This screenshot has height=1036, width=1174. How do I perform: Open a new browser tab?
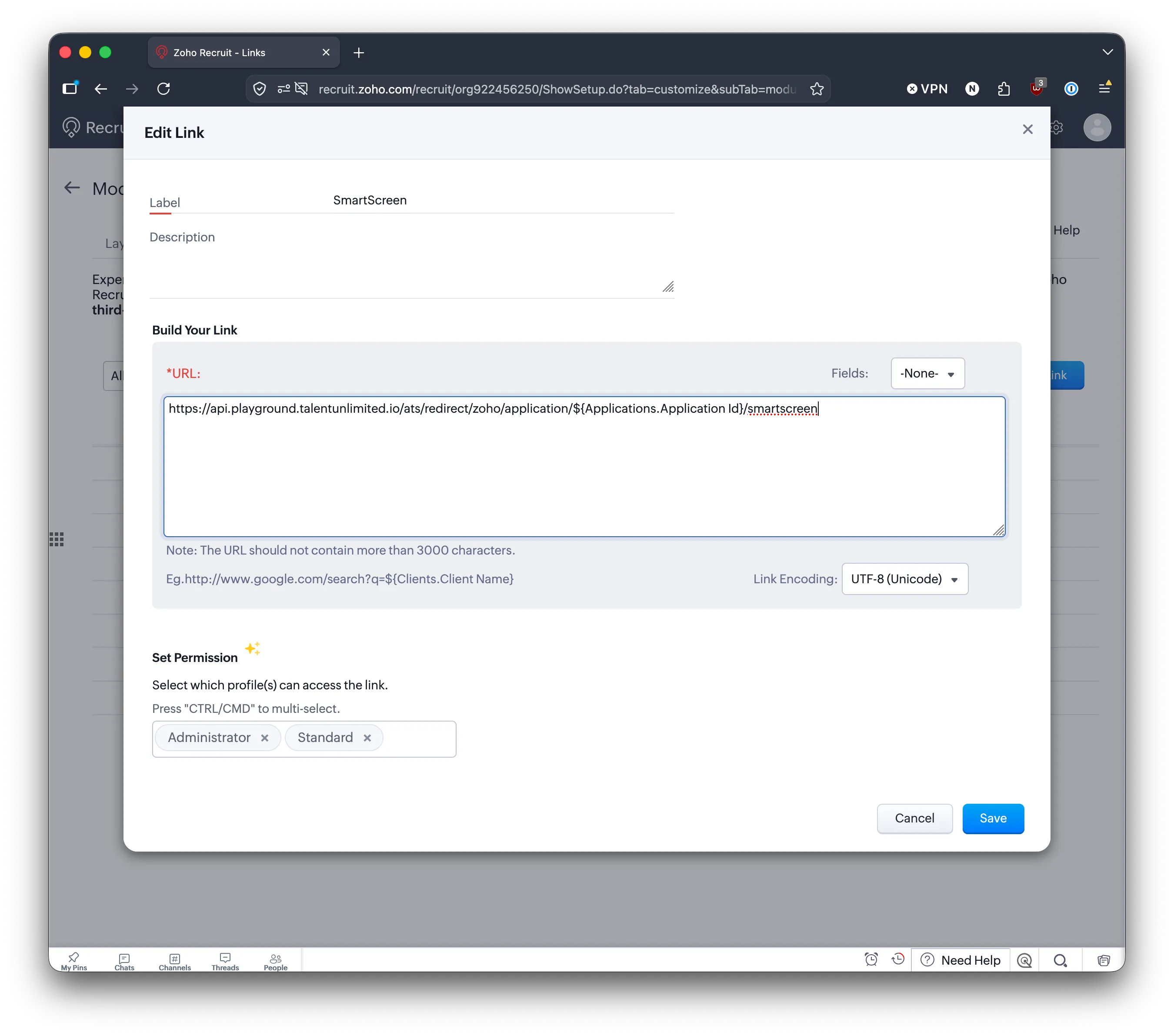(x=359, y=53)
